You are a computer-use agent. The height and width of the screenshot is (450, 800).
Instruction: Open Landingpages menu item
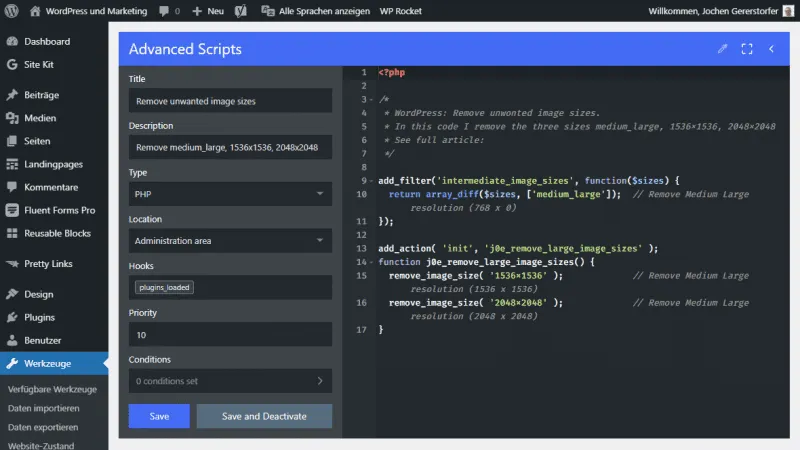pos(54,164)
